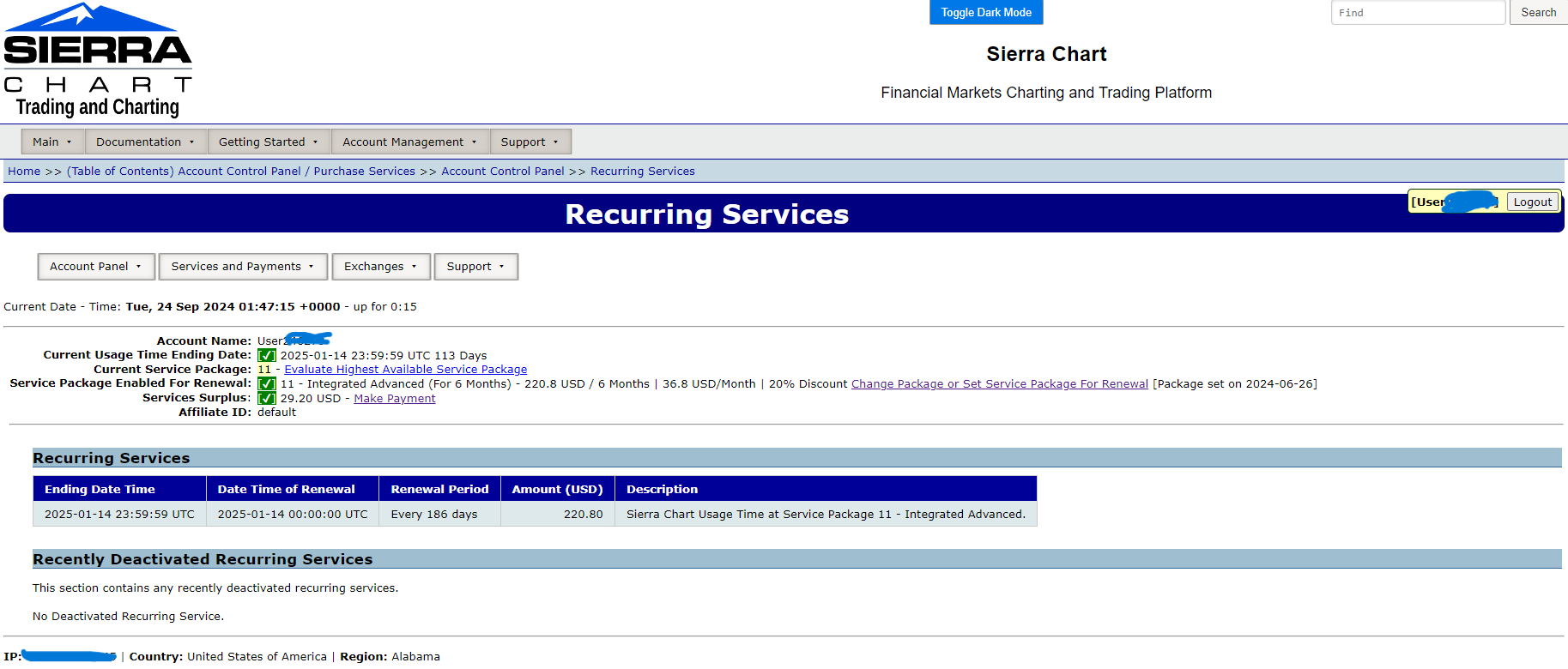Go to Home breadcrumb link
This screenshot has height=669, width=1568.
point(24,172)
